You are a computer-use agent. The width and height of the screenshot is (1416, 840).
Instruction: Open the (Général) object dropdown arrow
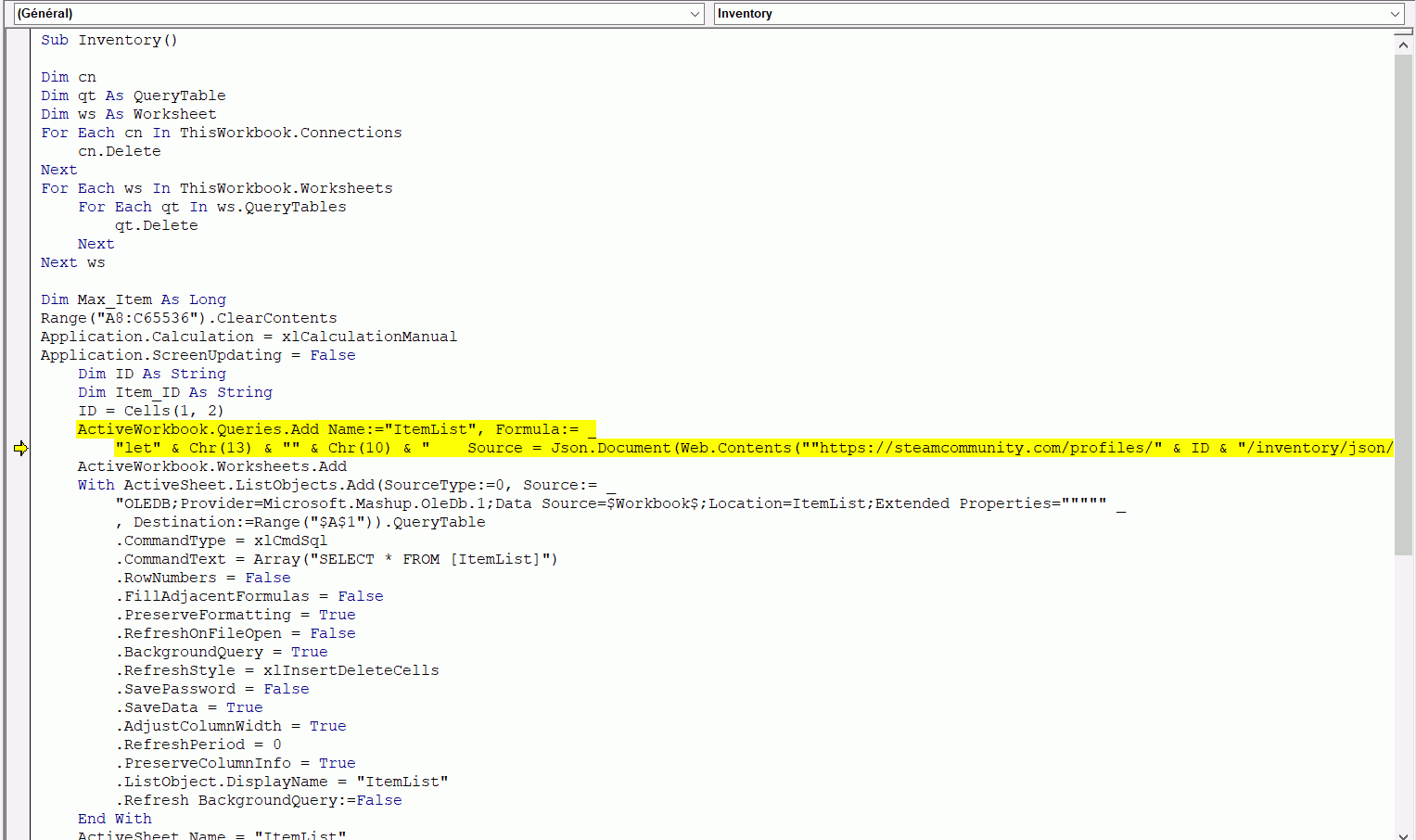[x=695, y=14]
